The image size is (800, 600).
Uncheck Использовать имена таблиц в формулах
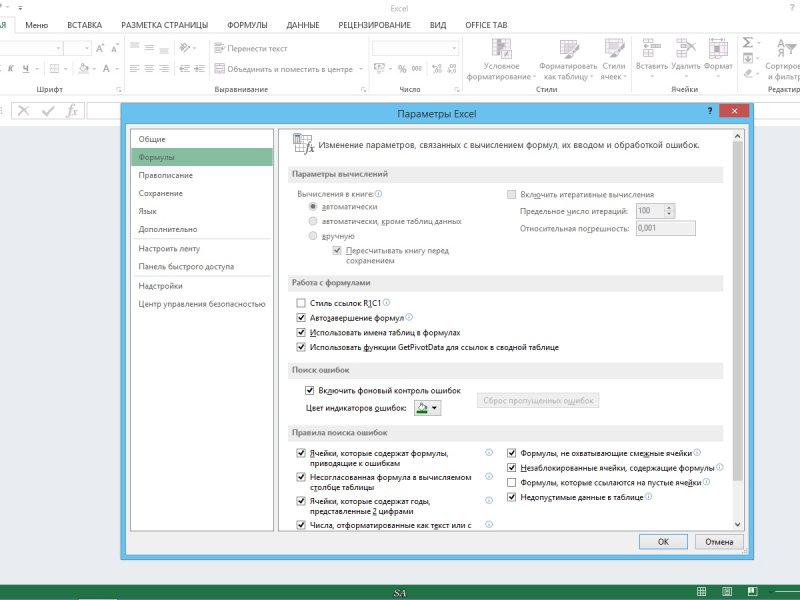[x=301, y=333]
